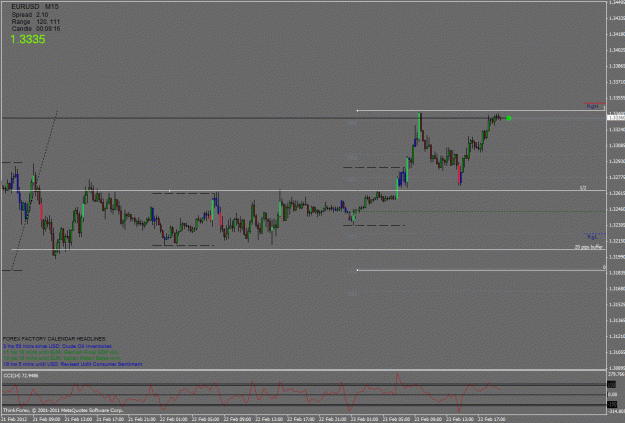Click the 23 Feb 17:00 time axis label
This screenshot has height=423, width=625.
pos(491,419)
